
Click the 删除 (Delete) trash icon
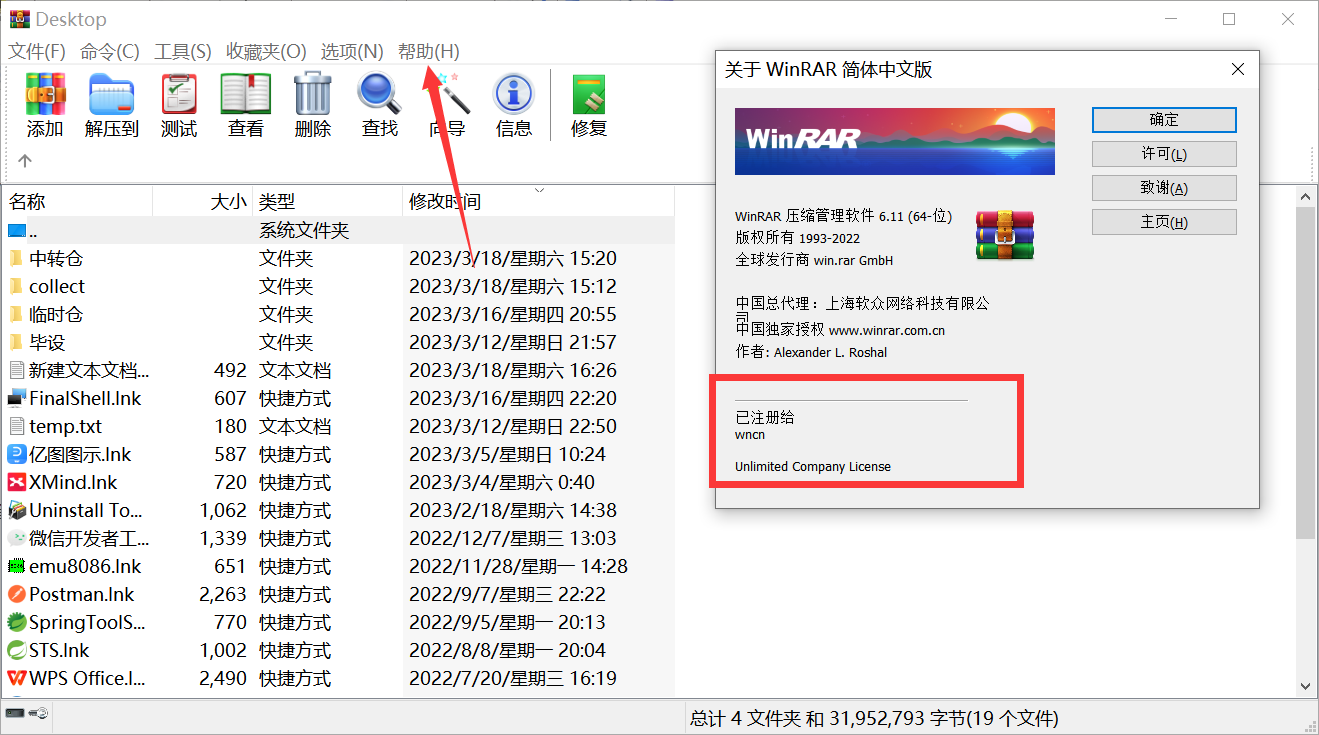tap(313, 94)
